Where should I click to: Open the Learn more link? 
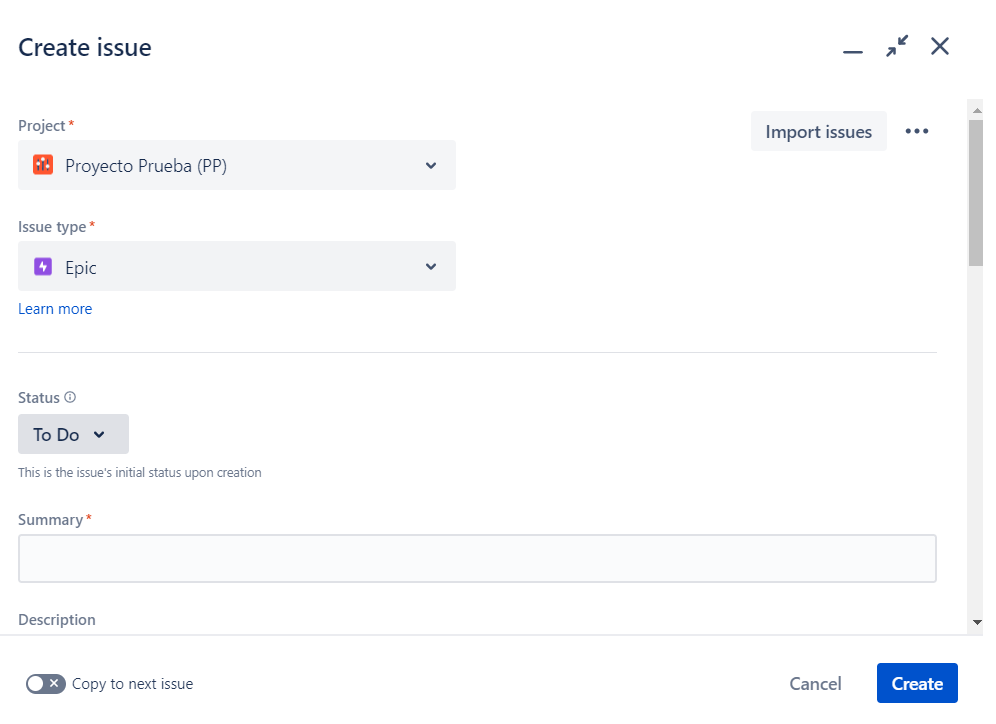(x=55, y=309)
